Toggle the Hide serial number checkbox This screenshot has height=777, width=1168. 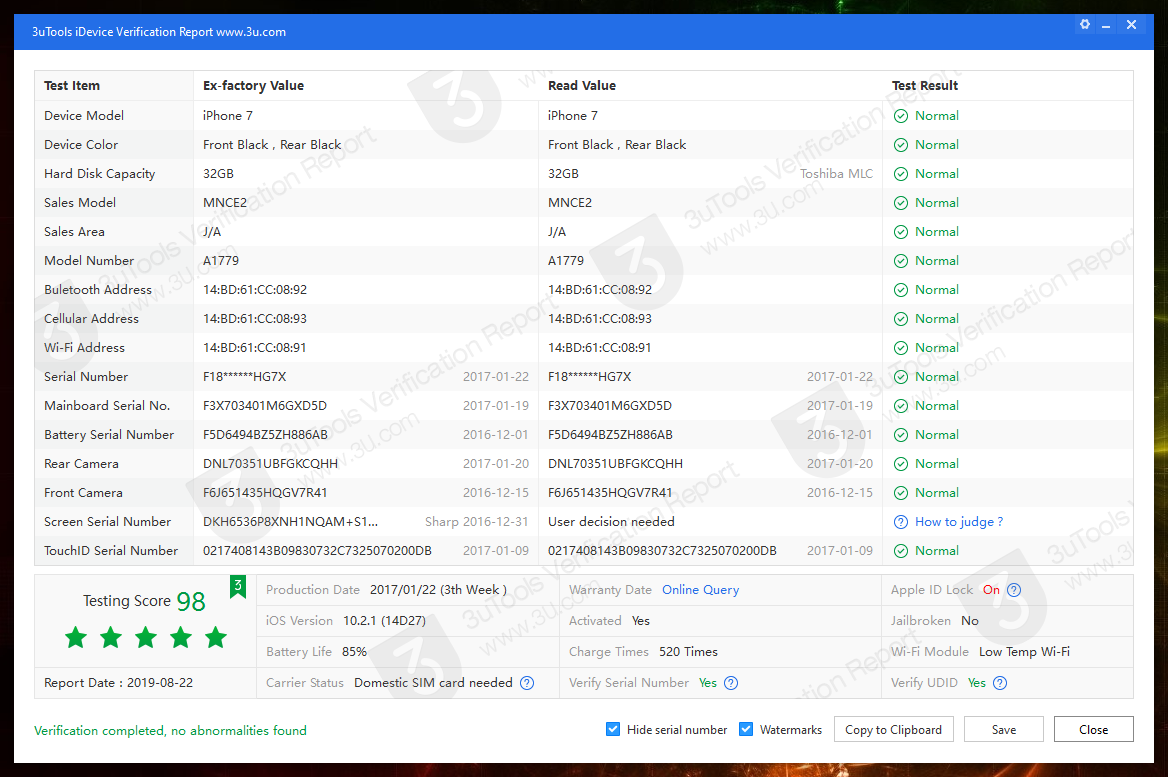click(612, 729)
